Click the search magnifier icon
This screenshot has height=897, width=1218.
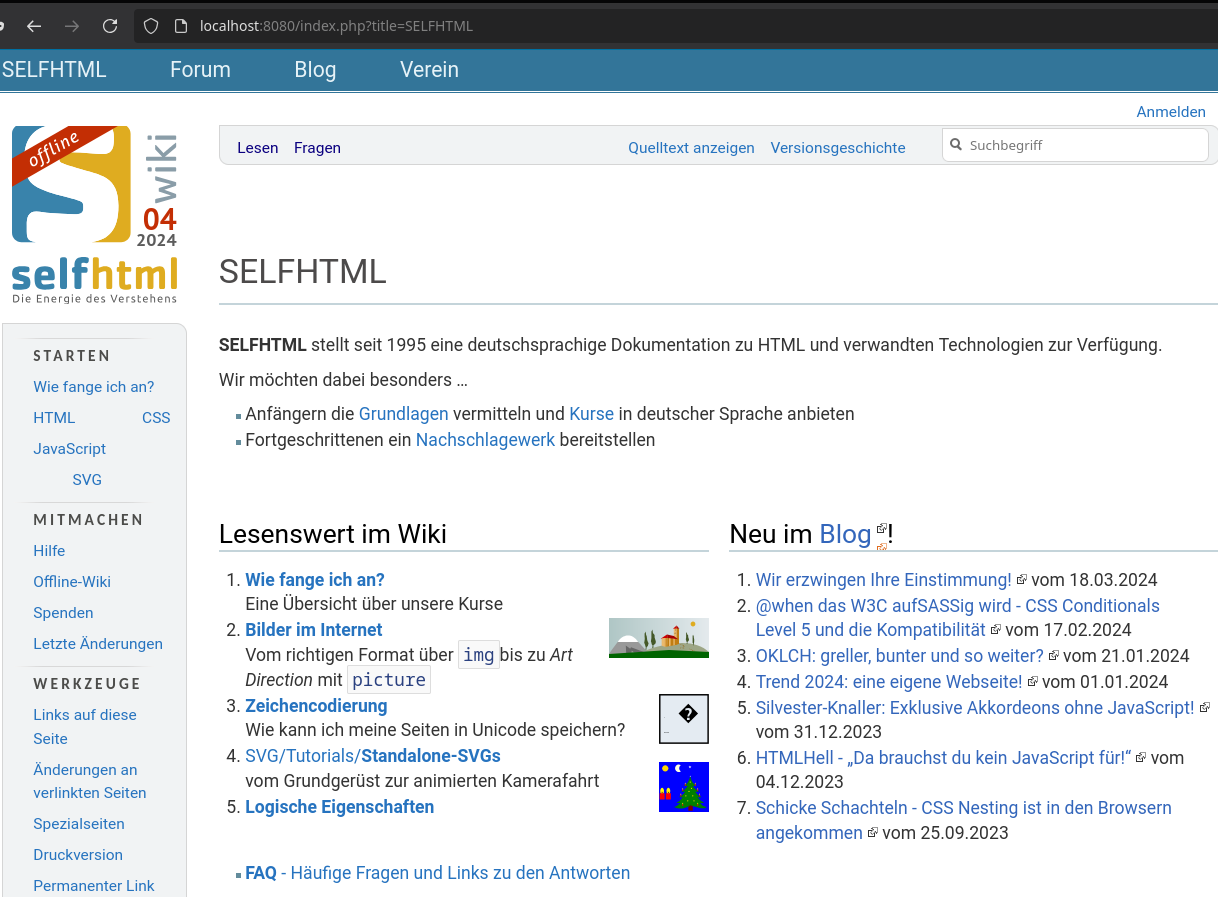pyautogui.click(x=956, y=145)
